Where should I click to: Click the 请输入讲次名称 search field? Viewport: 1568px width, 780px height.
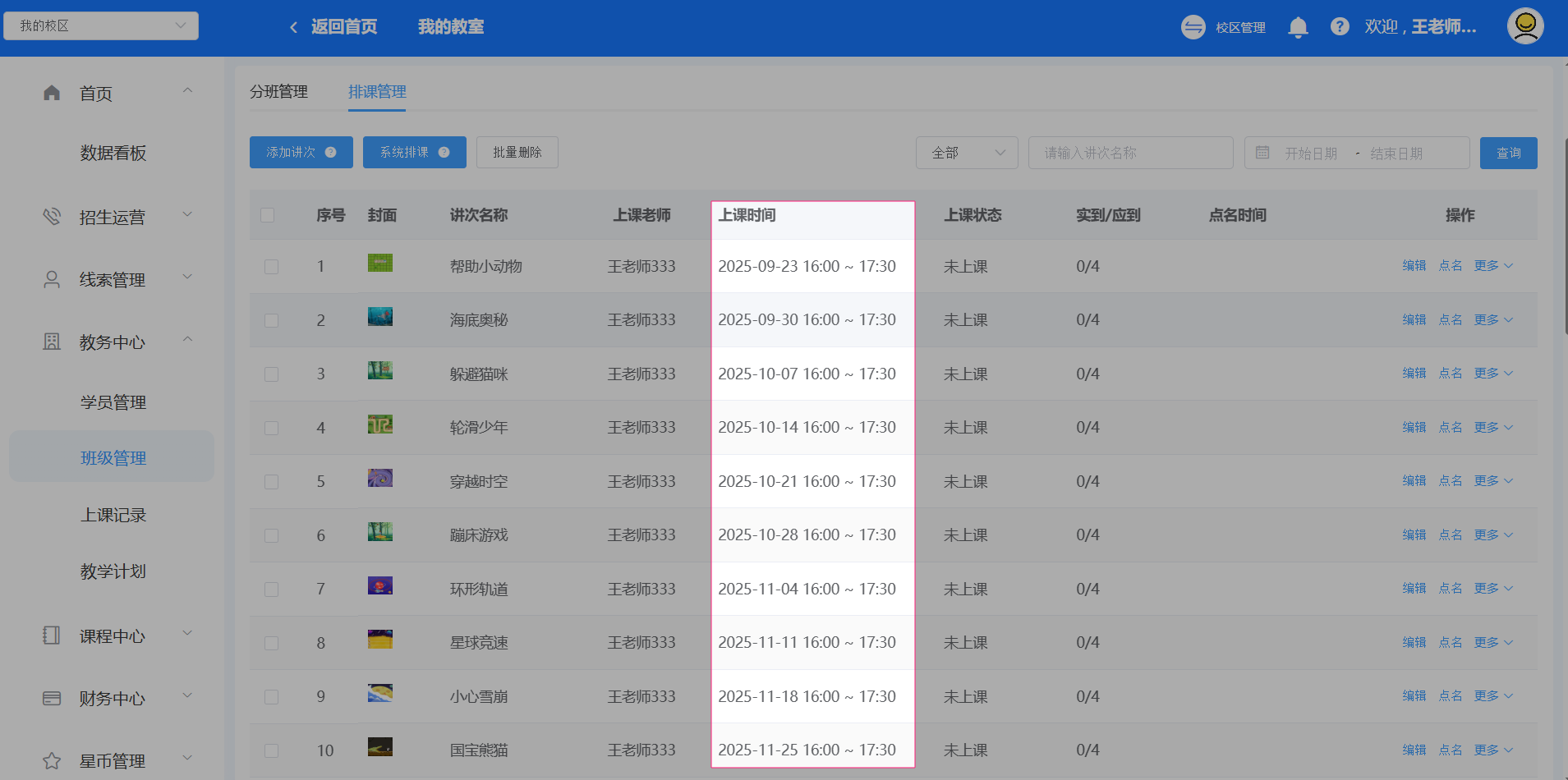coord(1130,153)
